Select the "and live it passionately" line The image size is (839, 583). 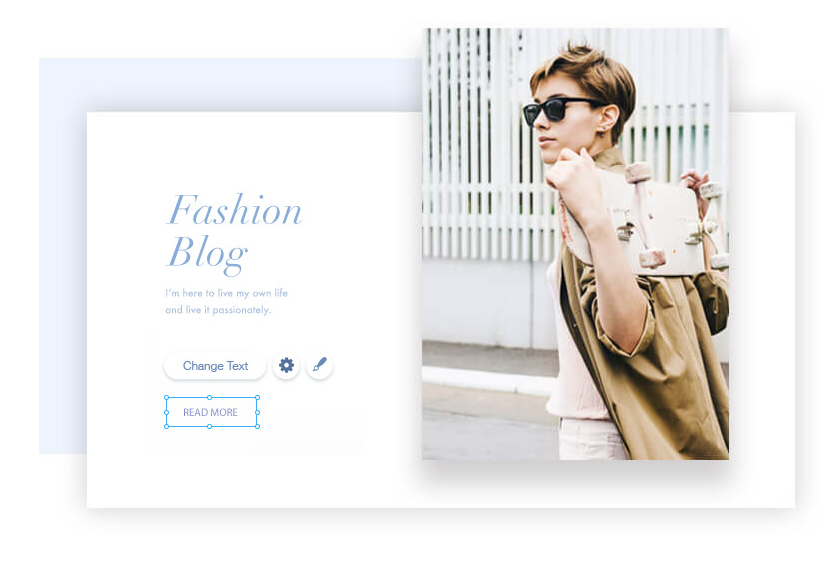pos(218,310)
